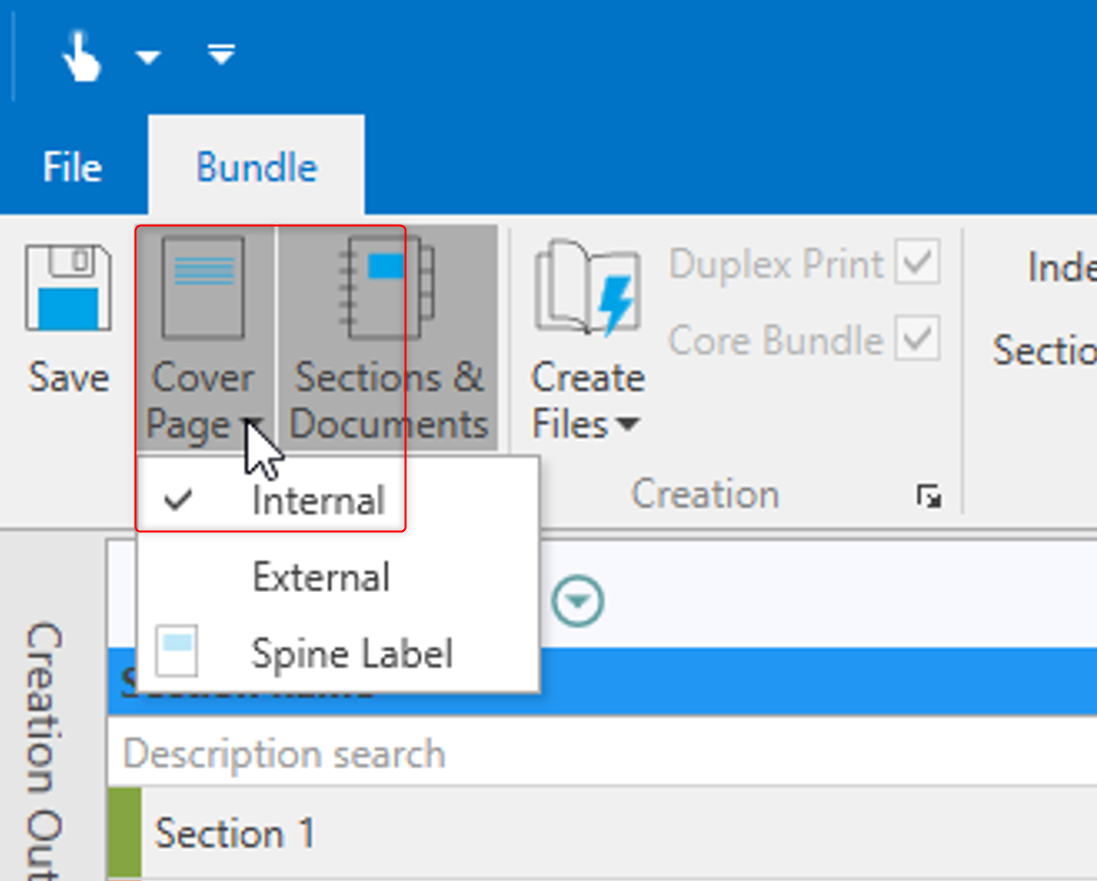Deselect the checked Internal option

click(x=320, y=501)
